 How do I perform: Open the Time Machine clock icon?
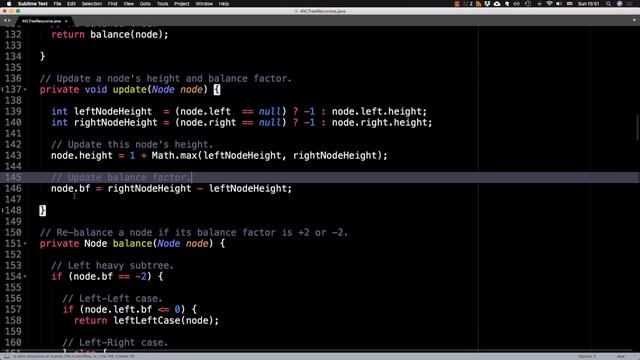528,4
